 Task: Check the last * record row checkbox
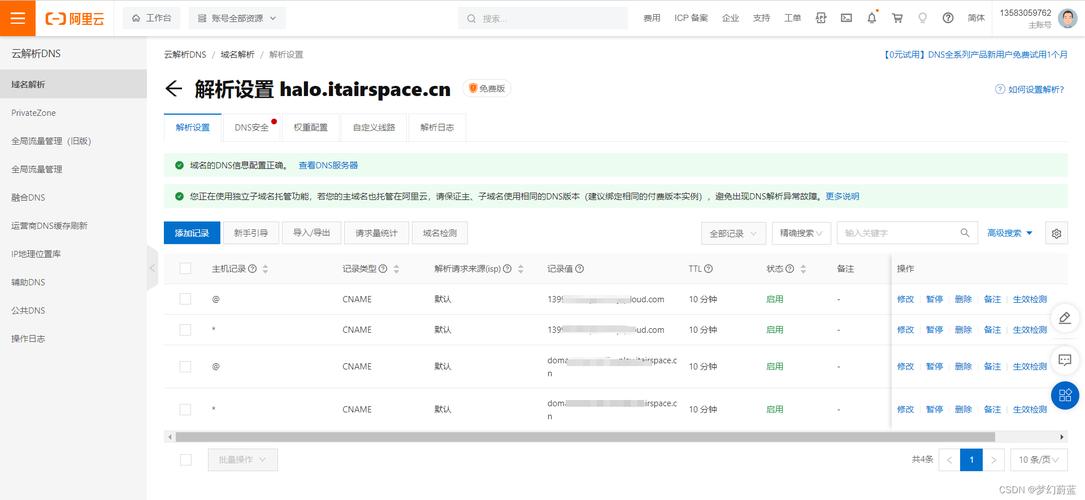click(x=185, y=409)
